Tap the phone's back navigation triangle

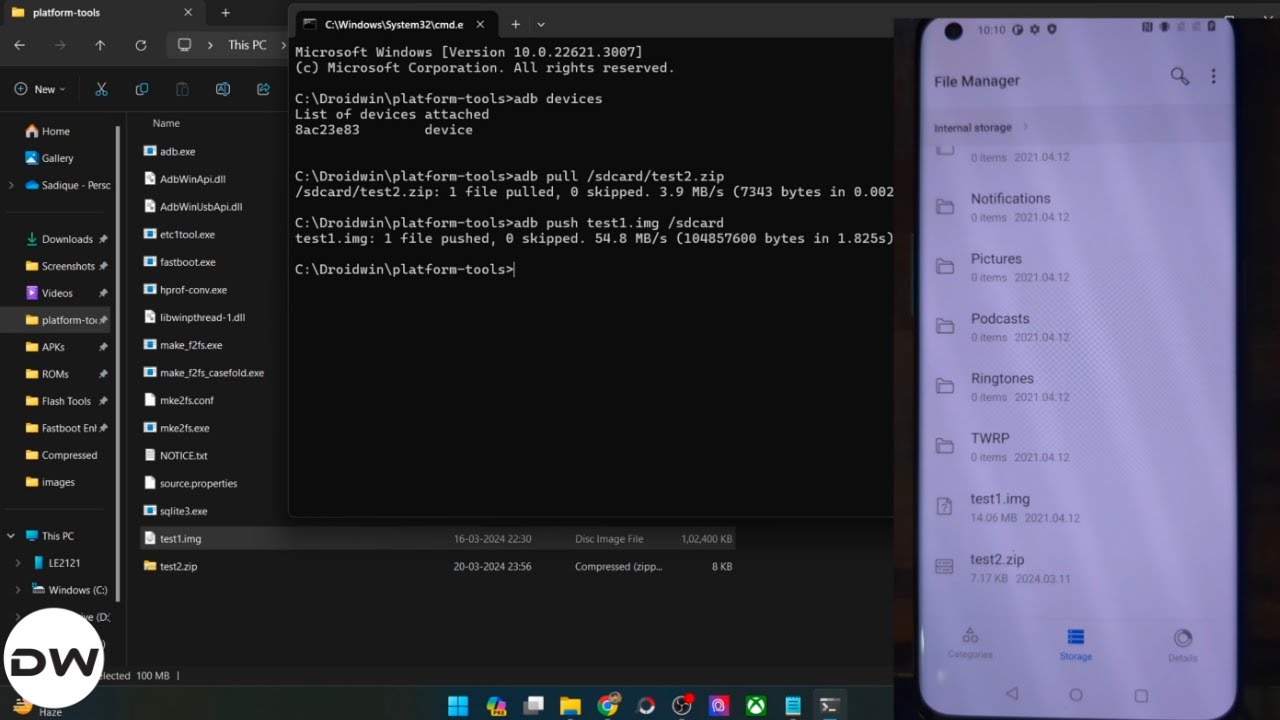(x=1012, y=693)
